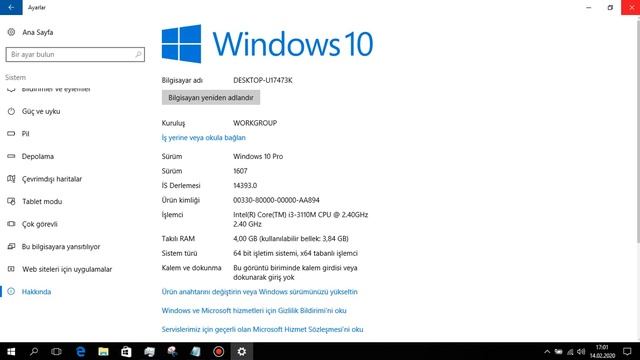
Task: Select Depolama in the sidebar
Action: (38, 156)
